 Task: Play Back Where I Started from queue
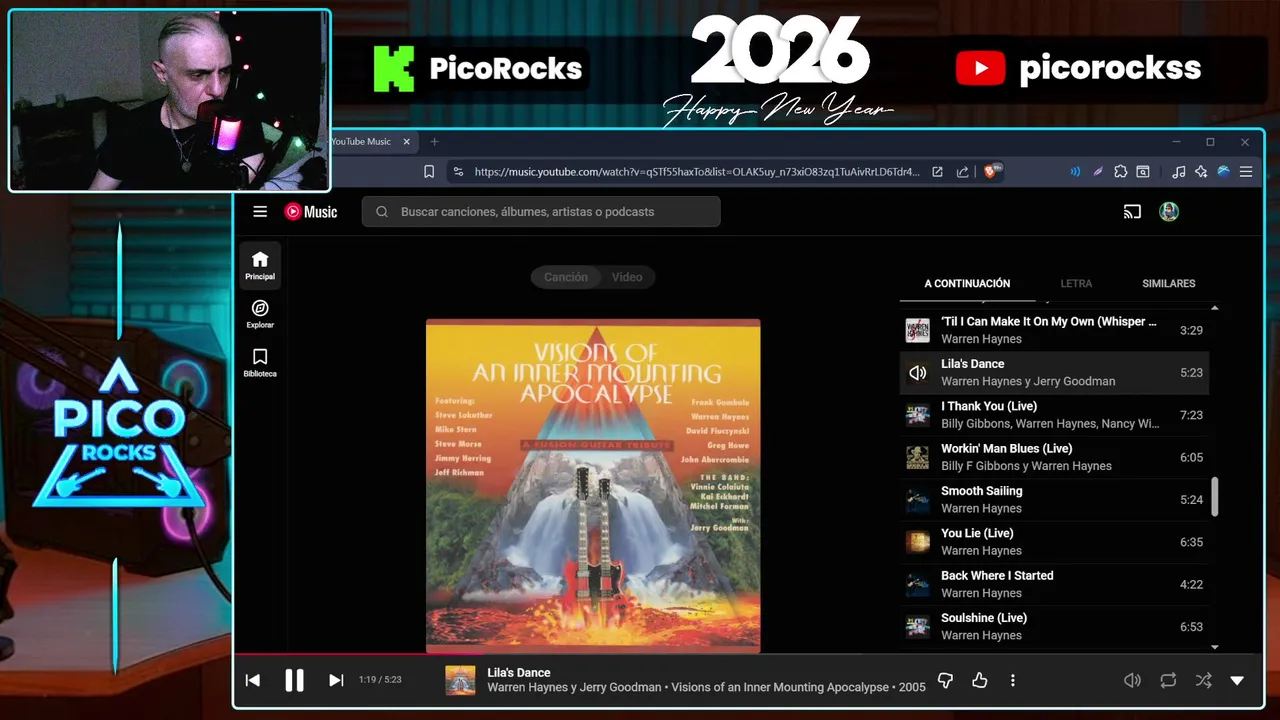tap(1055, 584)
